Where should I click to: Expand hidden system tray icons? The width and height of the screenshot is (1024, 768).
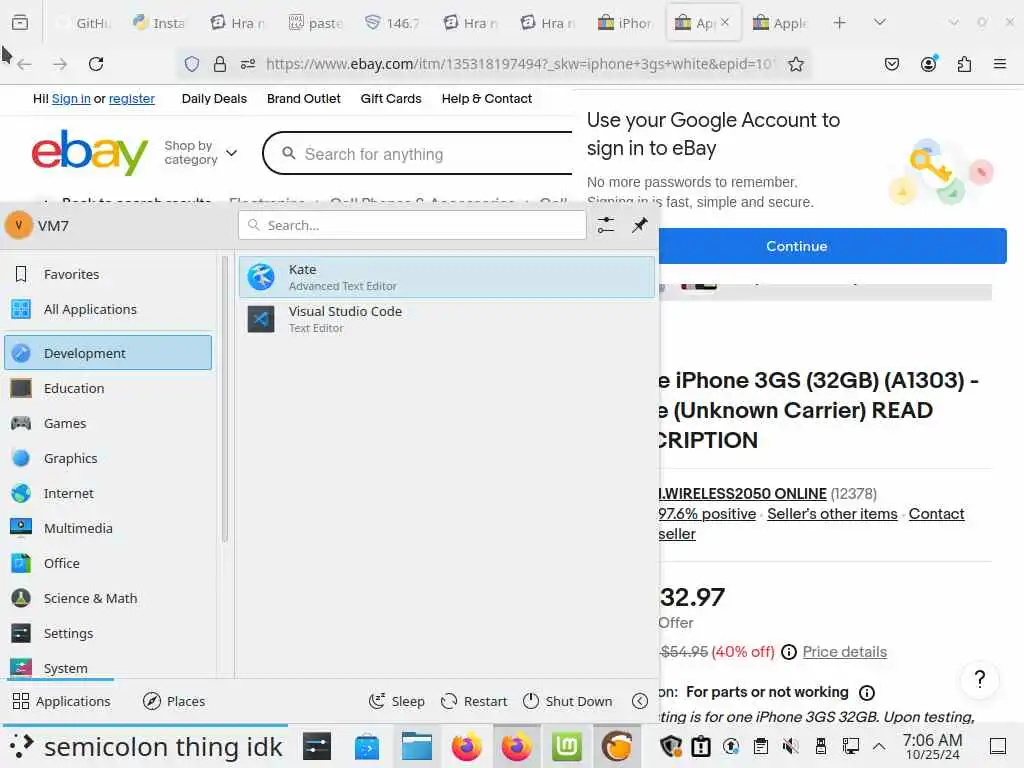(879, 746)
